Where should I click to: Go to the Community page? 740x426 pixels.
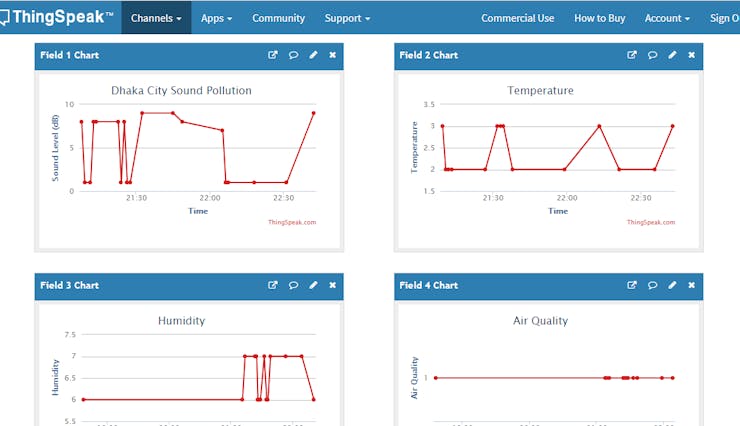(x=278, y=18)
